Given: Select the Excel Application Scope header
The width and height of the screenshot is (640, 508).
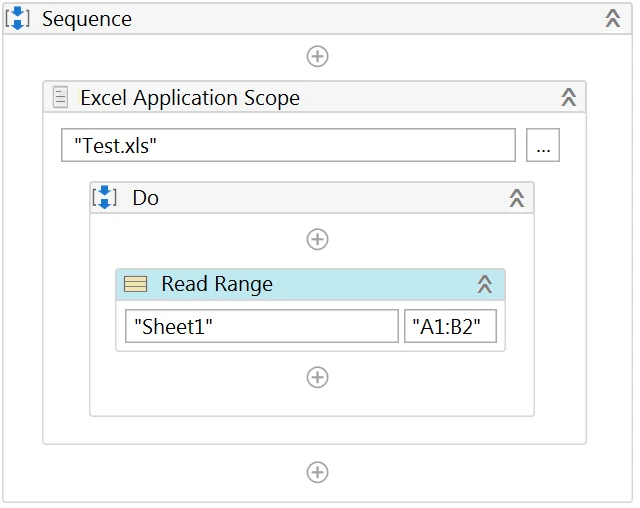Looking at the screenshot, I should point(190,97).
